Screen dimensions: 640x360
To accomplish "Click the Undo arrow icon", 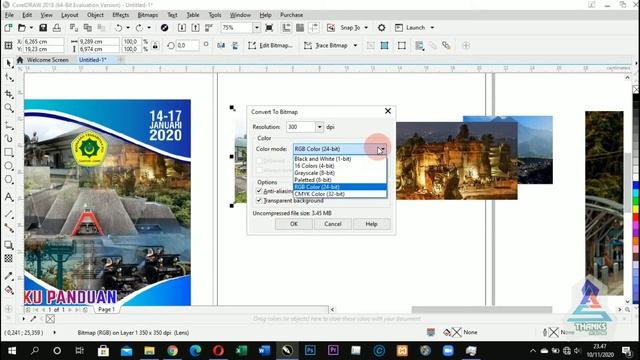I will [118, 28].
